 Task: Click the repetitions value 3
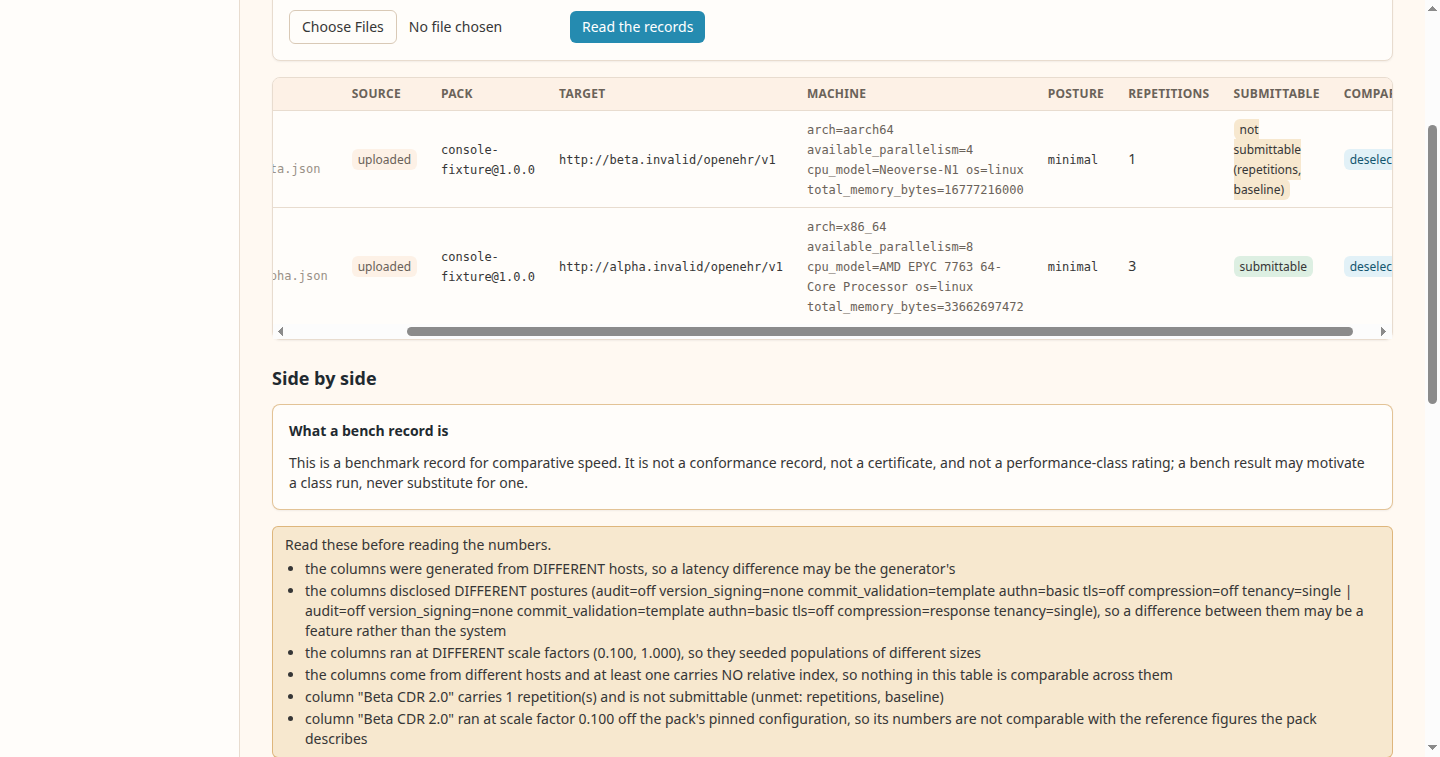1132,266
